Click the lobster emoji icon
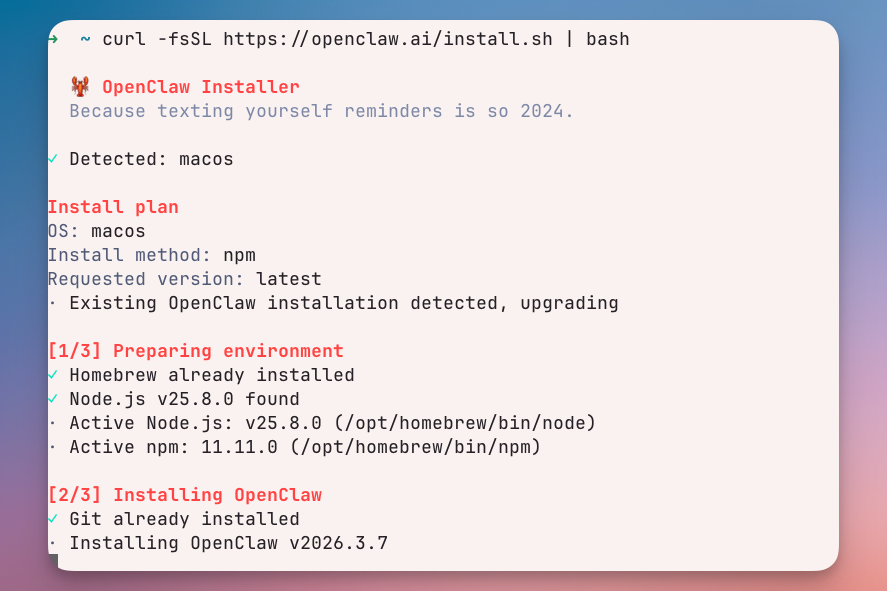The image size is (887, 591). (80, 87)
